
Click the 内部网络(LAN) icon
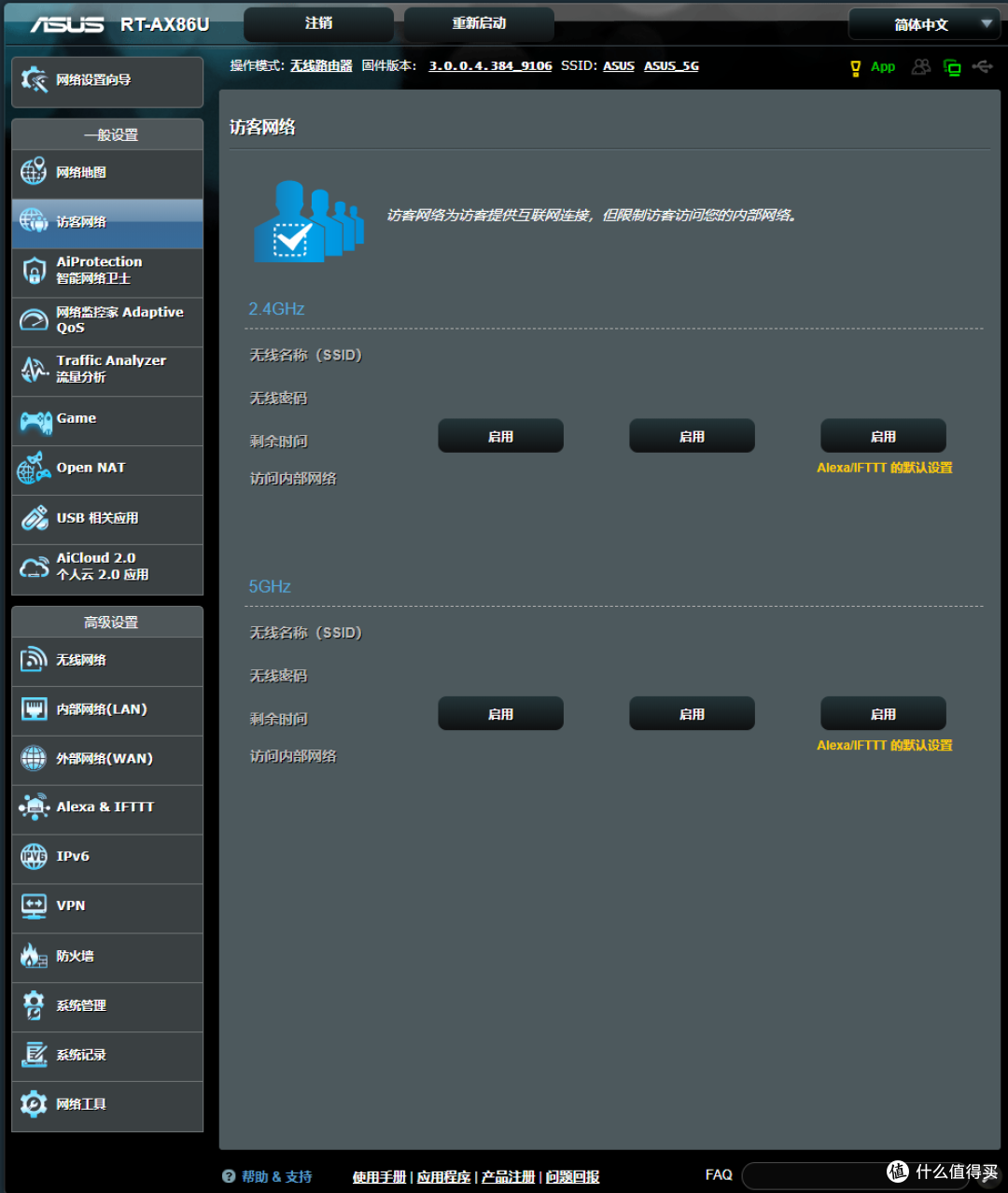point(34,709)
